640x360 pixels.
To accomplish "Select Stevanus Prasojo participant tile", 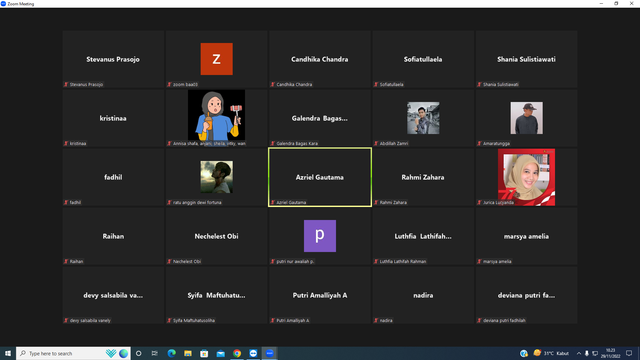I will (113, 59).
